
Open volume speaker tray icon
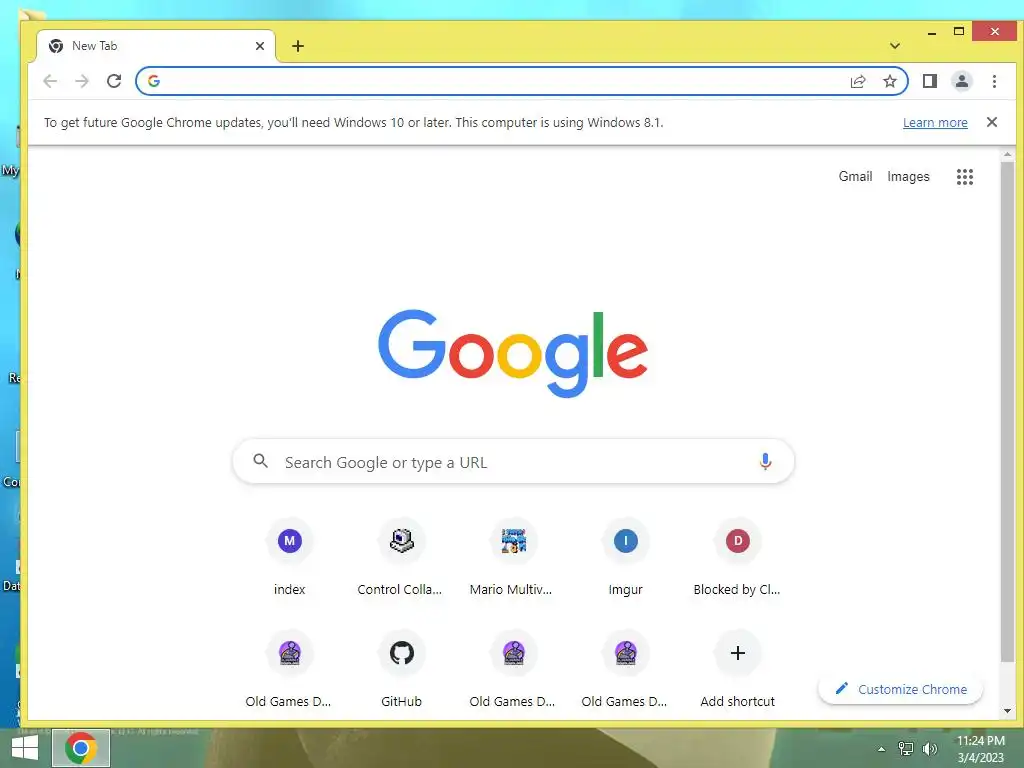tap(930, 749)
